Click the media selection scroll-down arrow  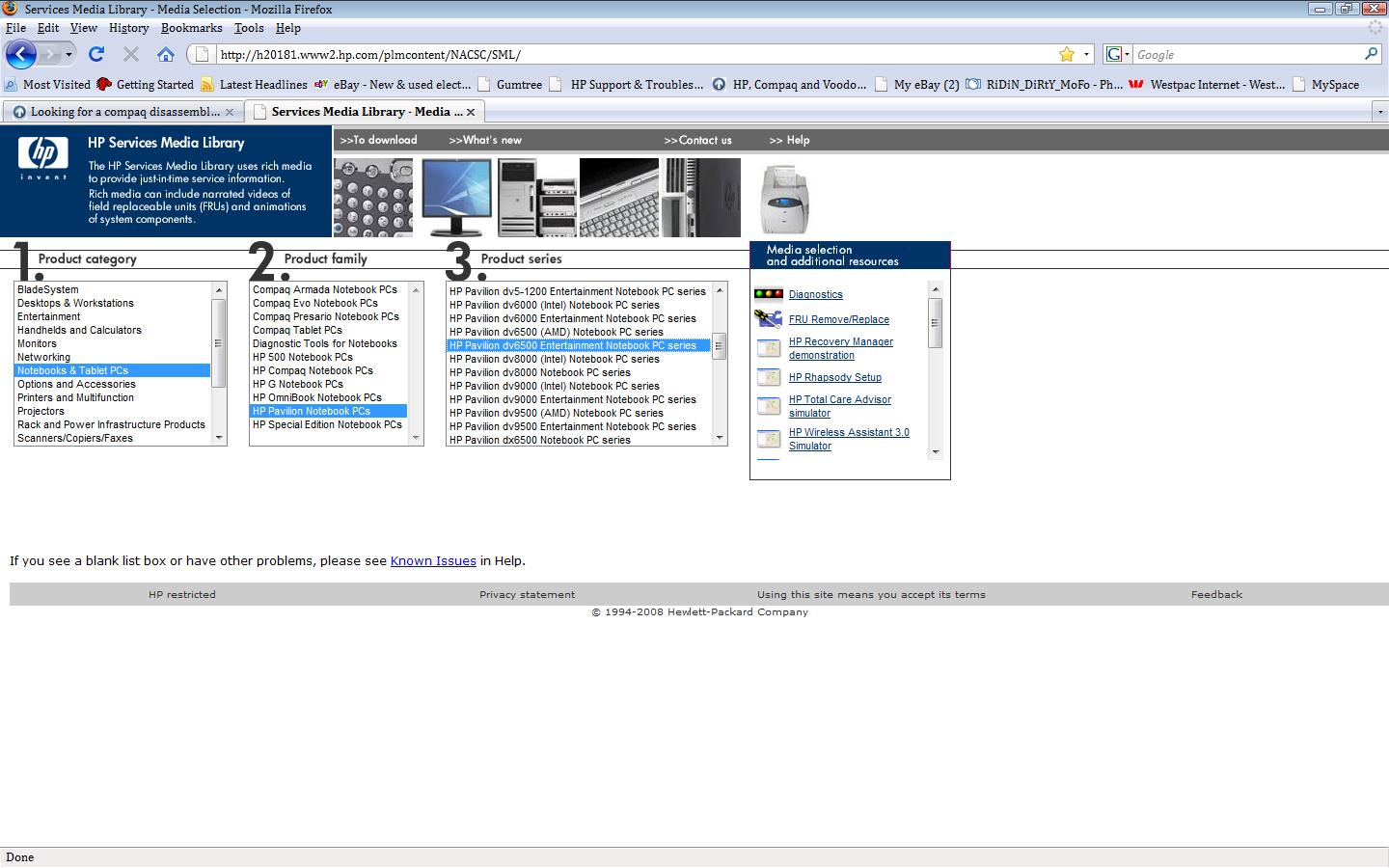pyautogui.click(x=935, y=451)
